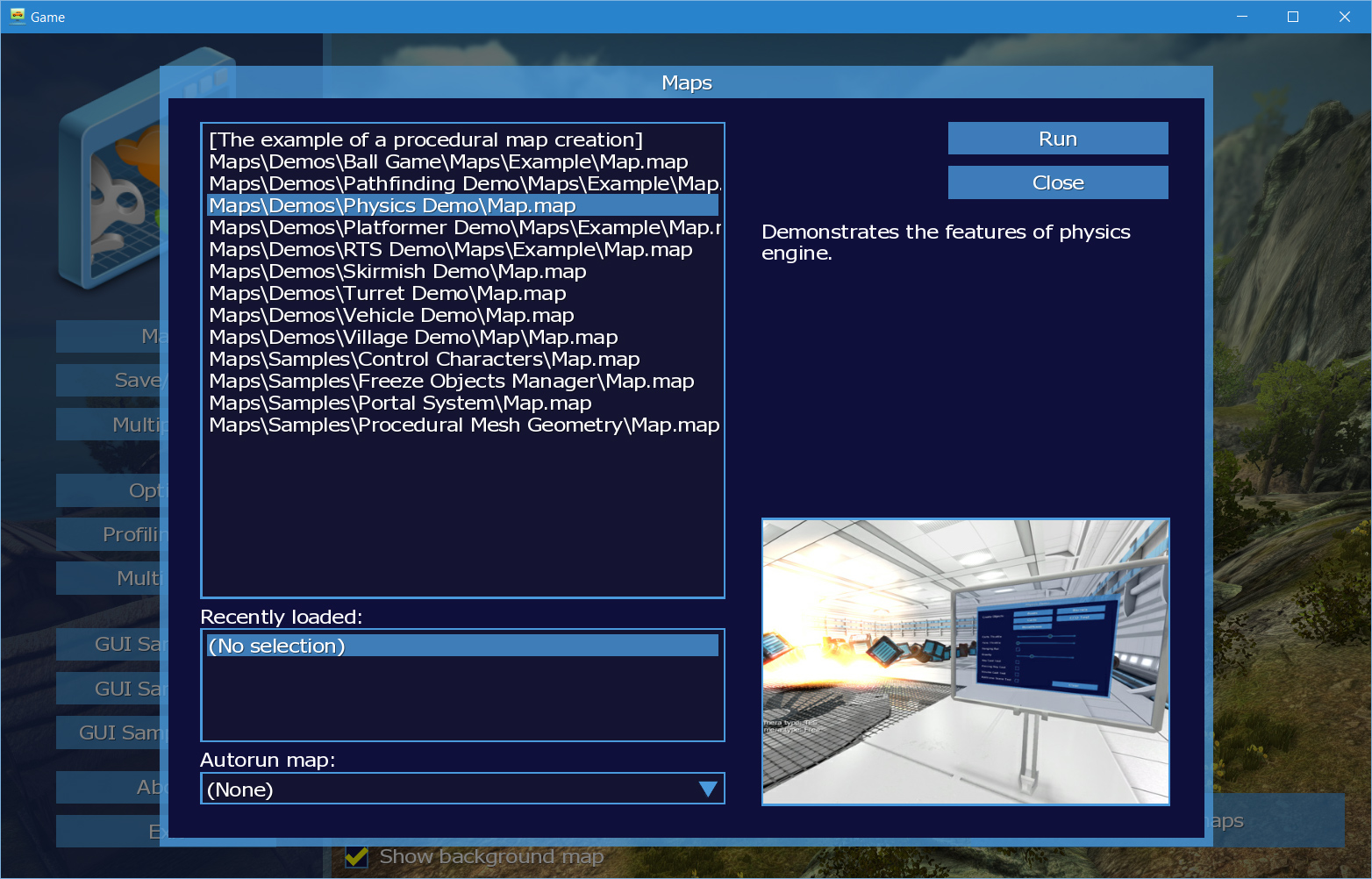
Task: Click the Physics Demo preview thumbnail
Action: point(965,661)
